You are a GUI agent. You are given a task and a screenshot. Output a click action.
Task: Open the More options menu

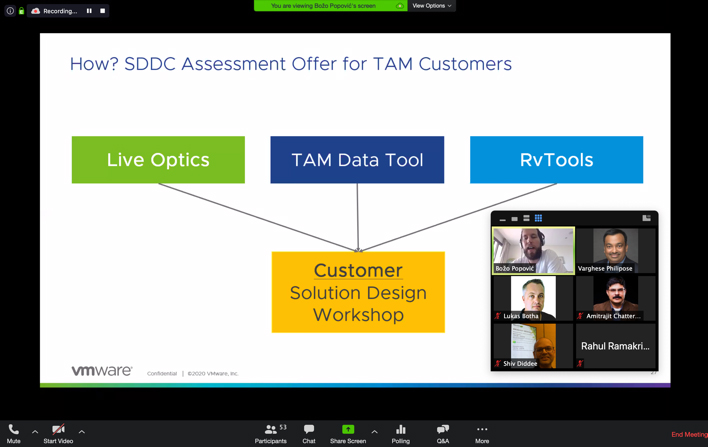click(x=482, y=433)
